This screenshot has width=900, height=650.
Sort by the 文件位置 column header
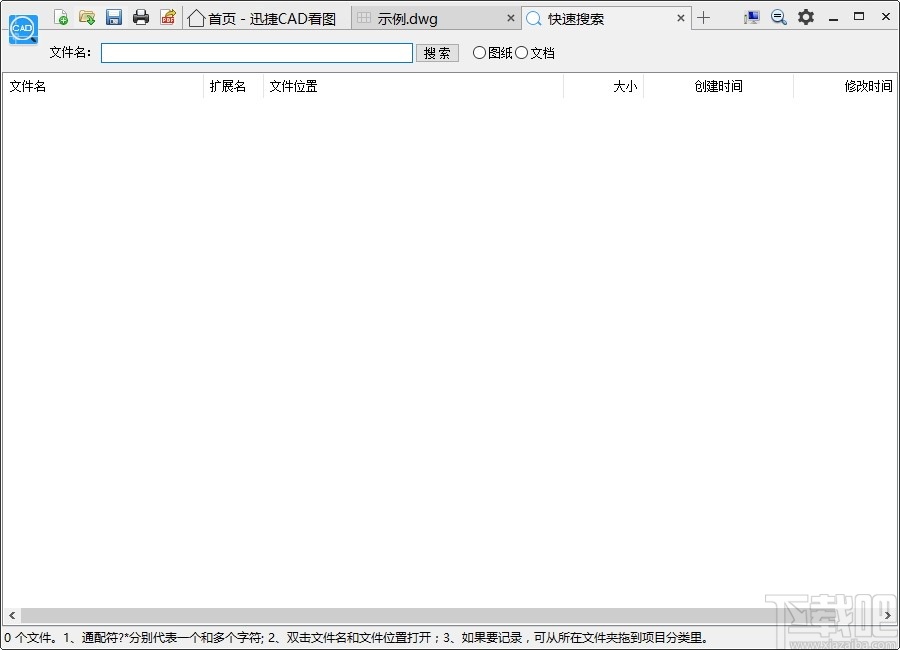[x=413, y=86]
